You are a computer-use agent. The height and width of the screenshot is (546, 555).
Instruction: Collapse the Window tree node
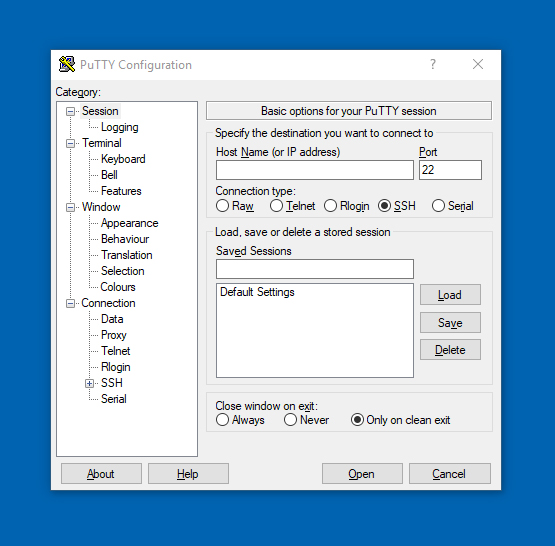point(70,207)
